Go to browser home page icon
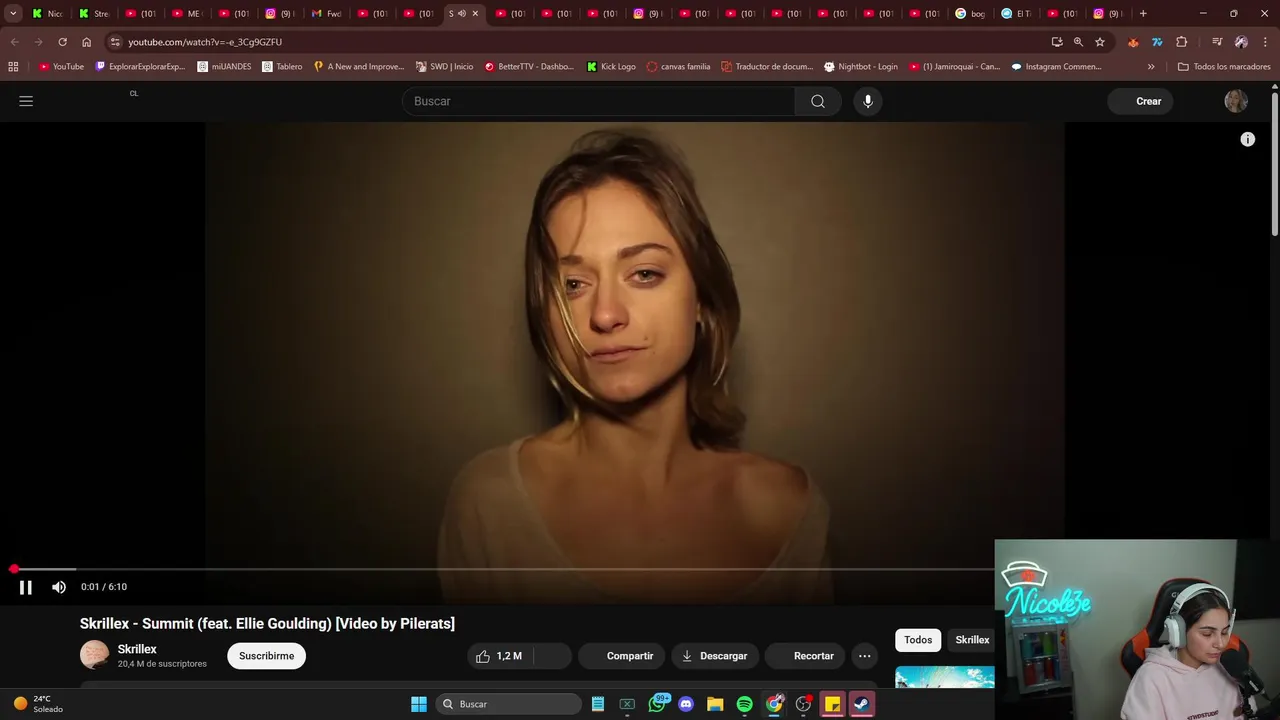 pyautogui.click(x=86, y=42)
